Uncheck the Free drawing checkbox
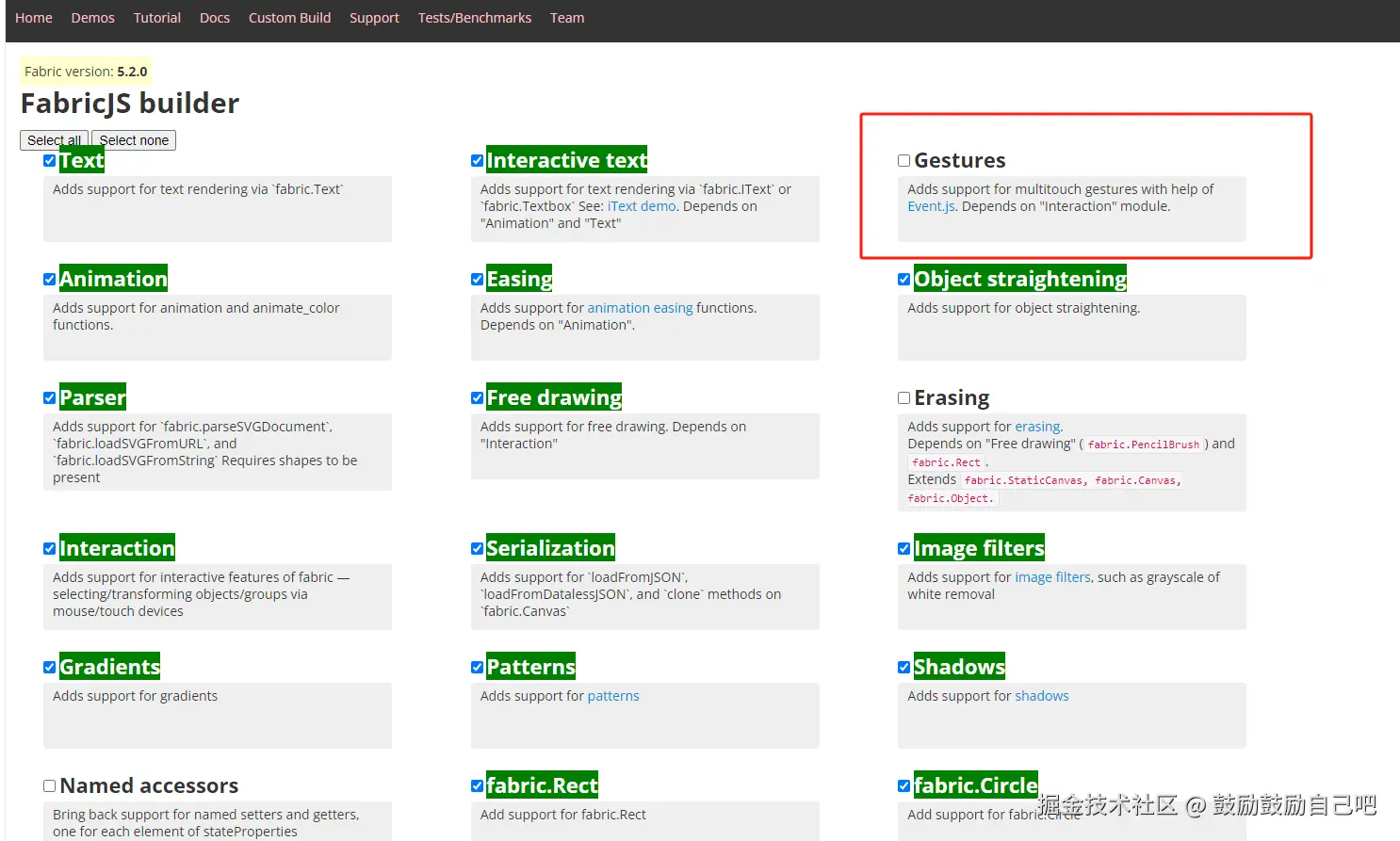Screen dimensions: 1400x841 (x=477, y=398)
